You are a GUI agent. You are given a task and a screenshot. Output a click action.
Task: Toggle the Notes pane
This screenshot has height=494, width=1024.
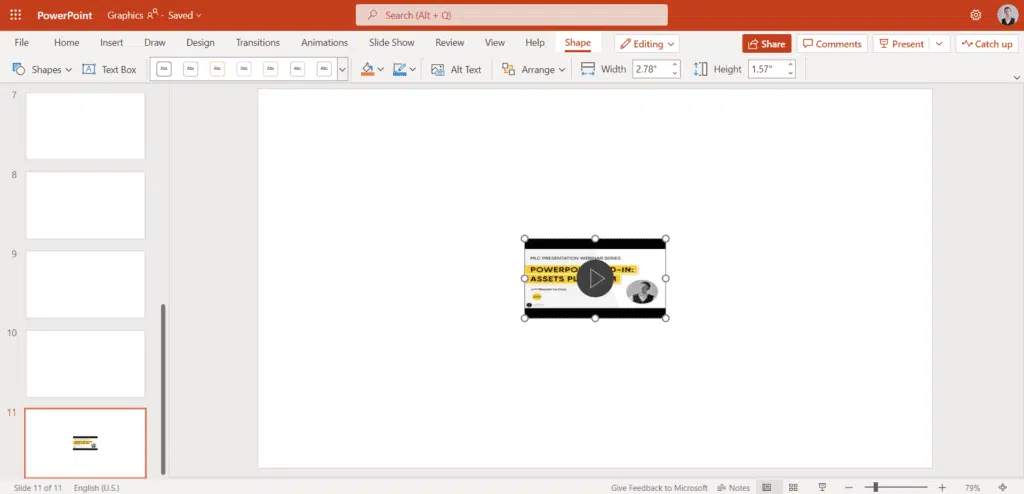(x=733, y=488)
